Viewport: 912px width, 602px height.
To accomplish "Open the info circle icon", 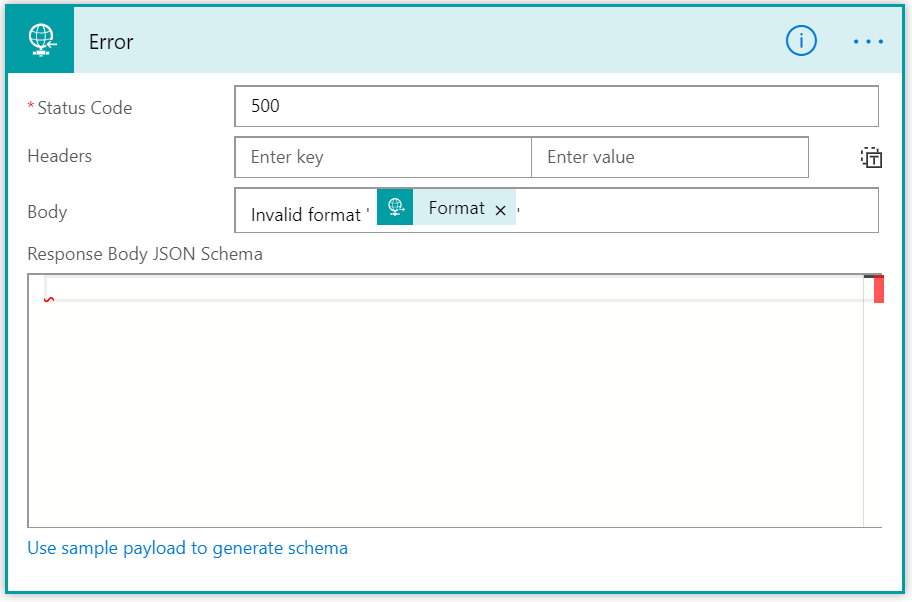I will pos(801,41).
